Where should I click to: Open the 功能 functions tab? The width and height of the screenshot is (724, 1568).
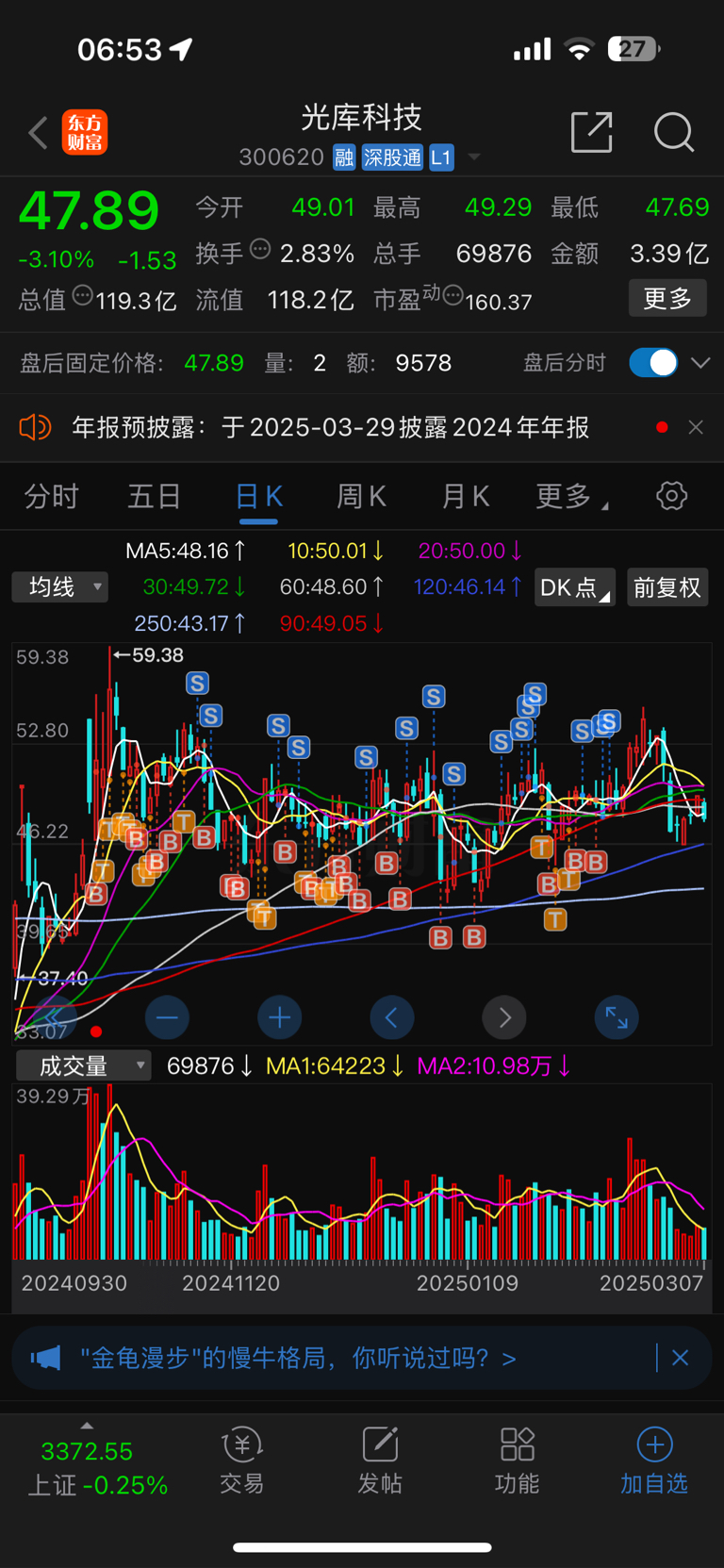click(x=518, y=1461)
